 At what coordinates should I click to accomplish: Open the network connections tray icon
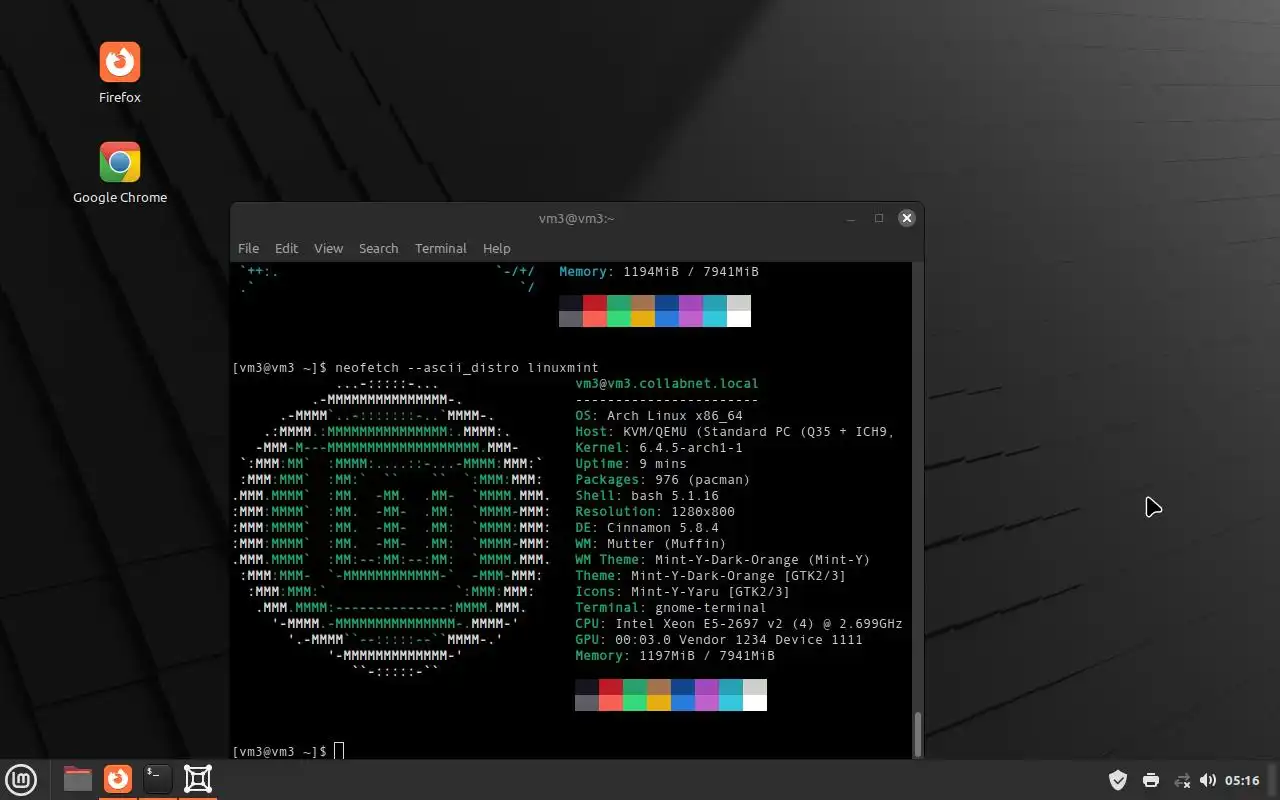(x=1182, y=780)
